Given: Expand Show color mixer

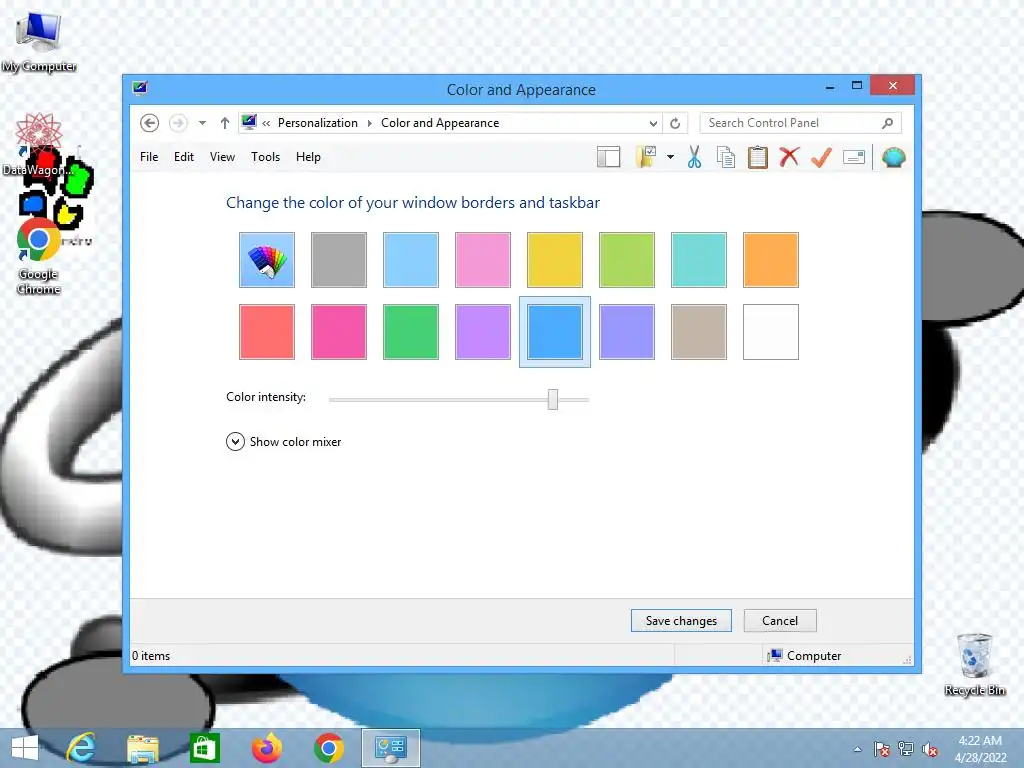Looking at the screenshot, I should click(283, 442).
